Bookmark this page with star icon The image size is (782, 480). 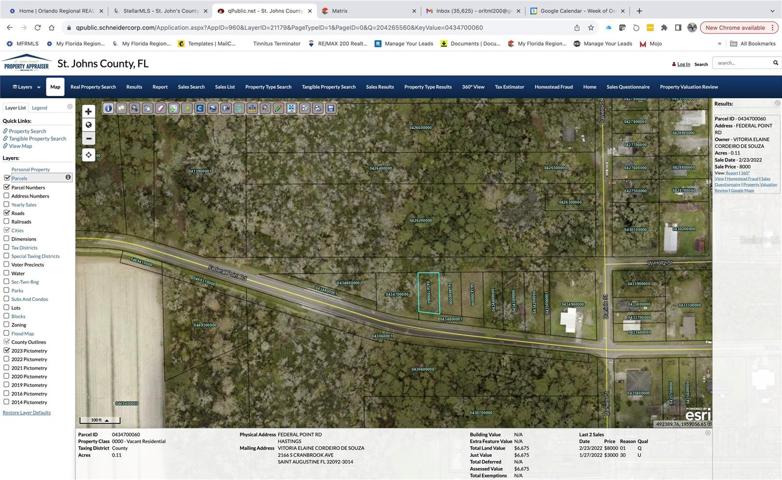591,28
